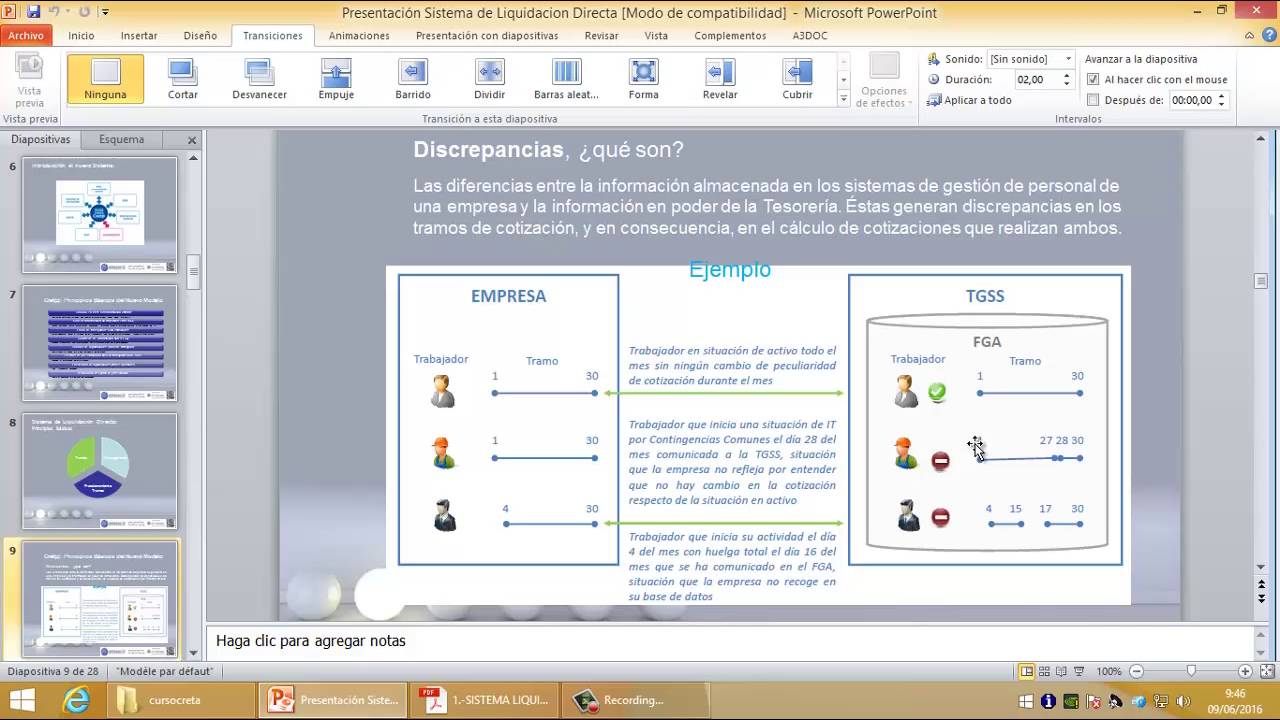
Task: Switch to Reading view in status bar
Action: click(x=1061, y=672)
